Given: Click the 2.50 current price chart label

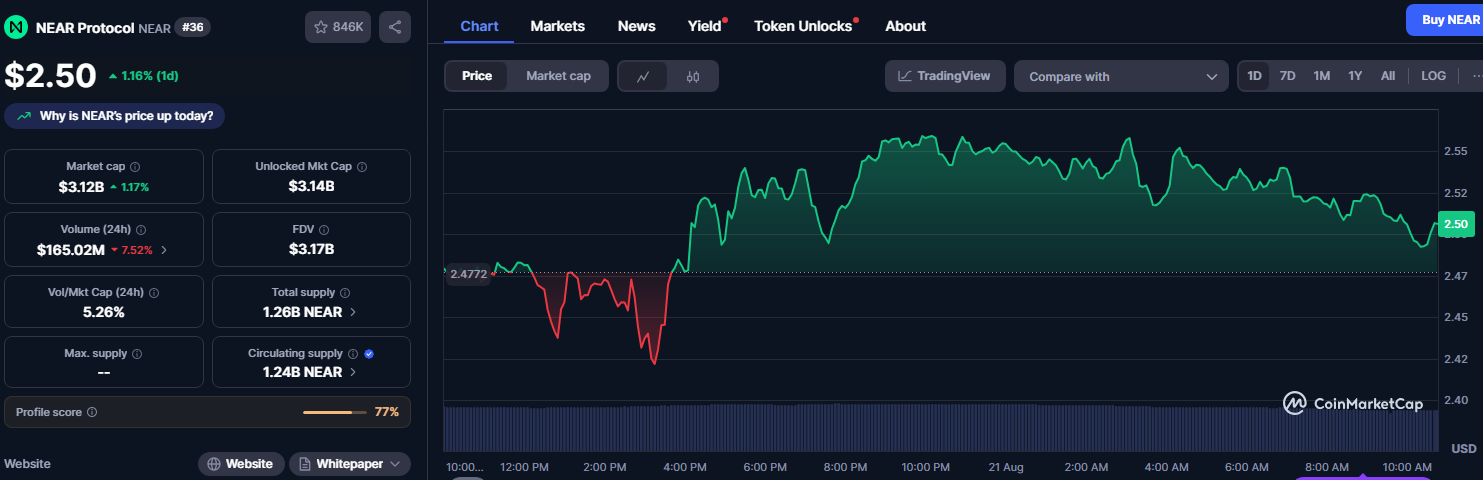Looking at the screenshot, I should point(1456,224).
